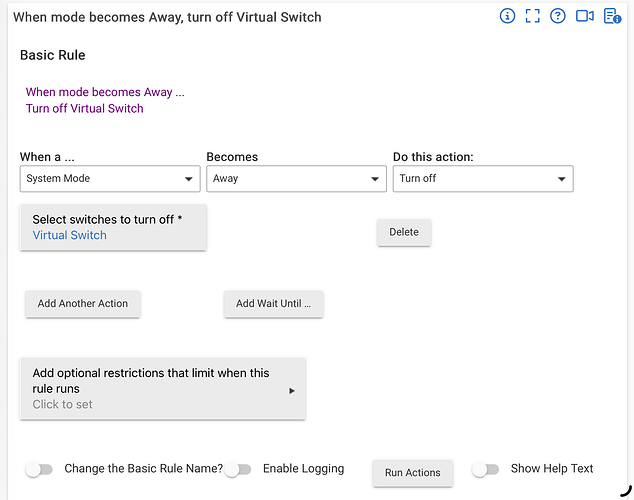Click the fullscreen brackets icon

(x=533, y=16)
